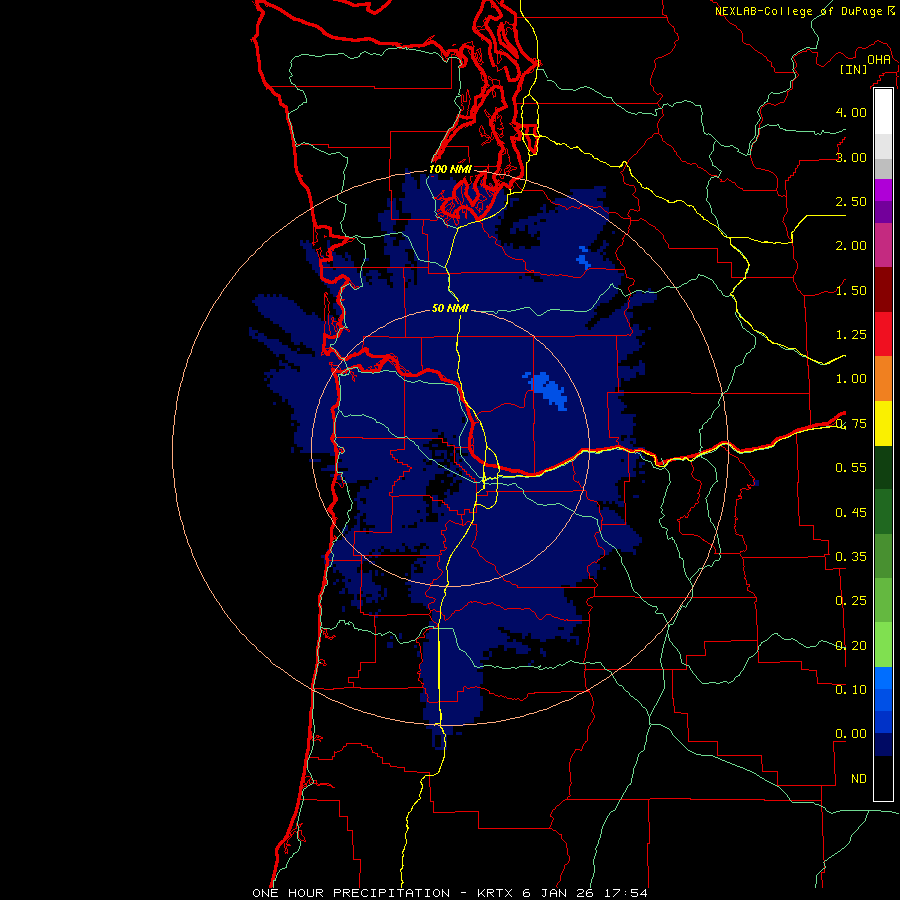Select the magenta swatch in the color scale
Screen dimensions: 900x900
[883, 245]
